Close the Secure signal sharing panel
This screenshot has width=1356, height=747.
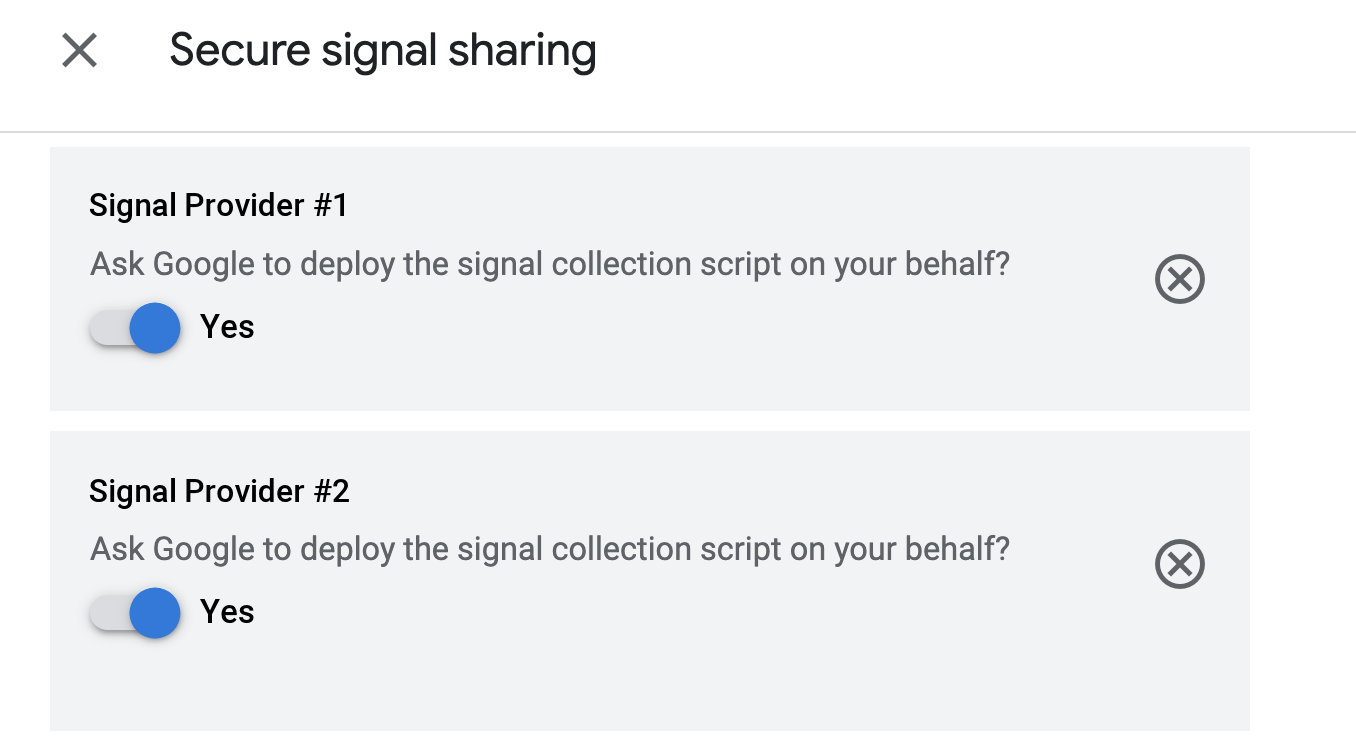pyautogui.click(x=79, y=50)
